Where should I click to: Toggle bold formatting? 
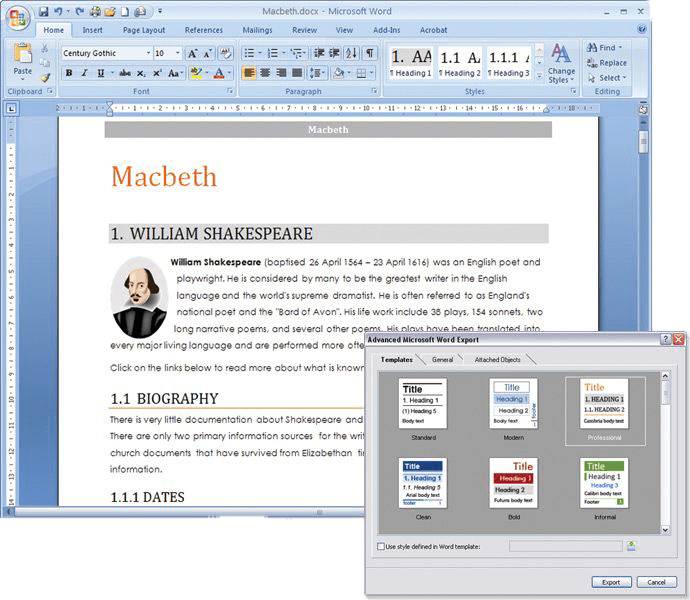coord(69,73)
